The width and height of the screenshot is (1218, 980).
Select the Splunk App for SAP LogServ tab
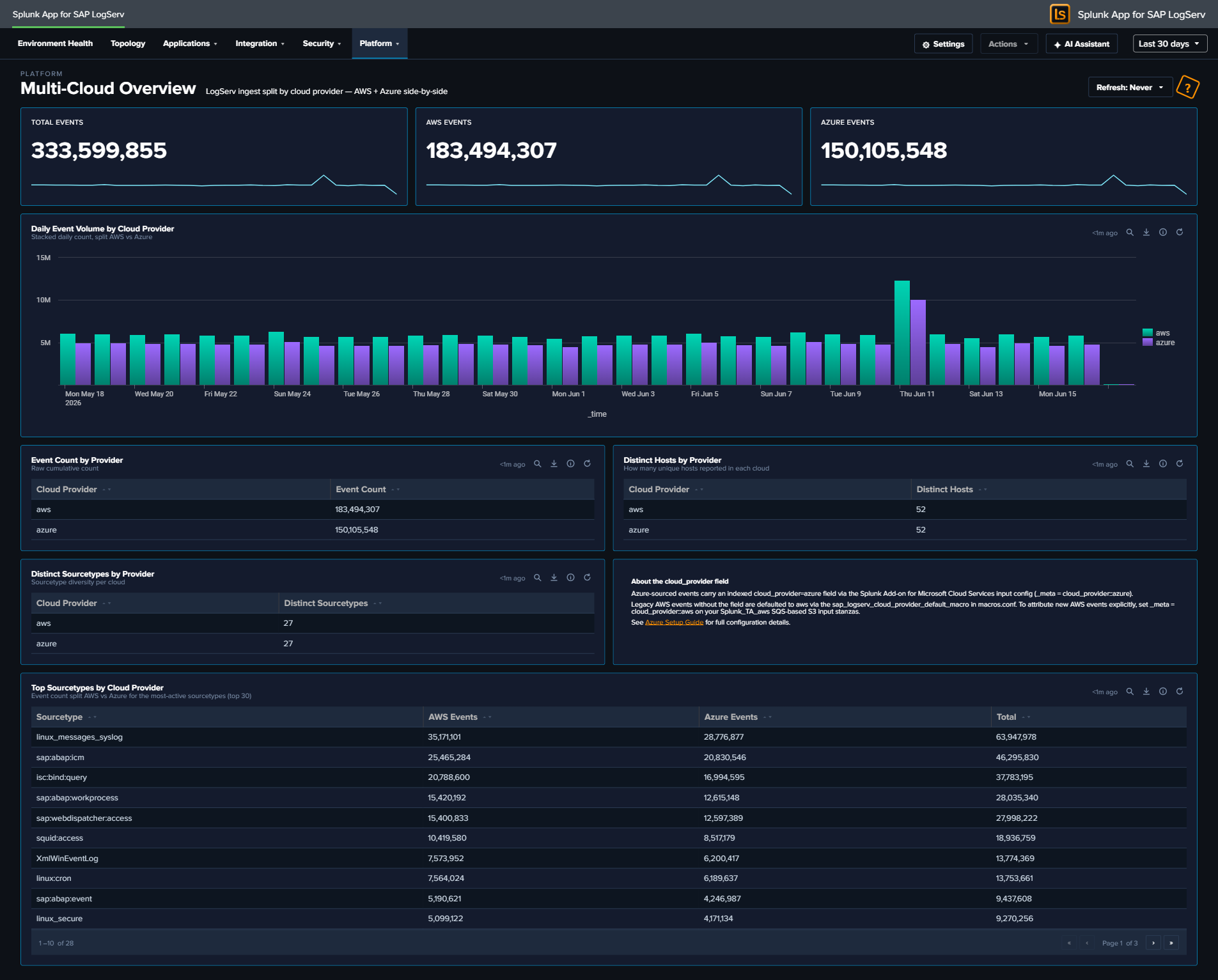(x=68, y=14)
